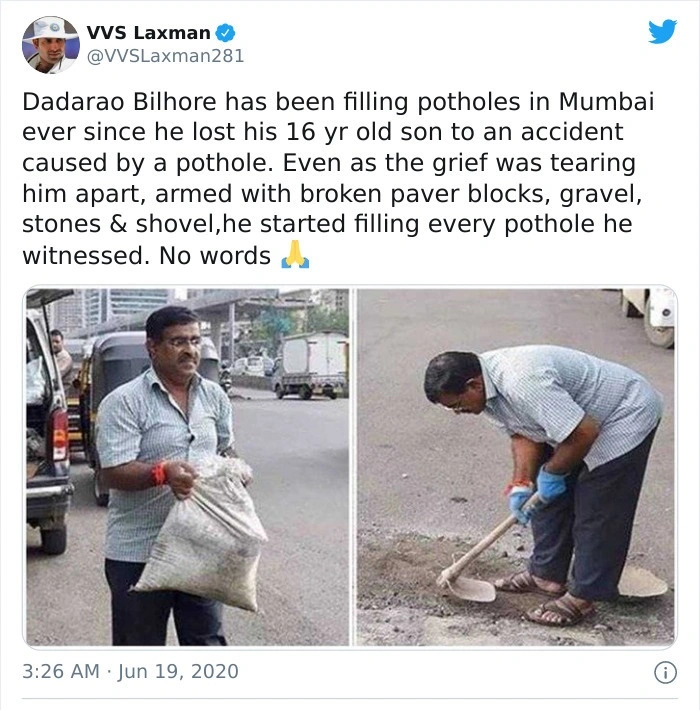
Task: Open the right photo of the man shoveling
Action: click(516, 467)
